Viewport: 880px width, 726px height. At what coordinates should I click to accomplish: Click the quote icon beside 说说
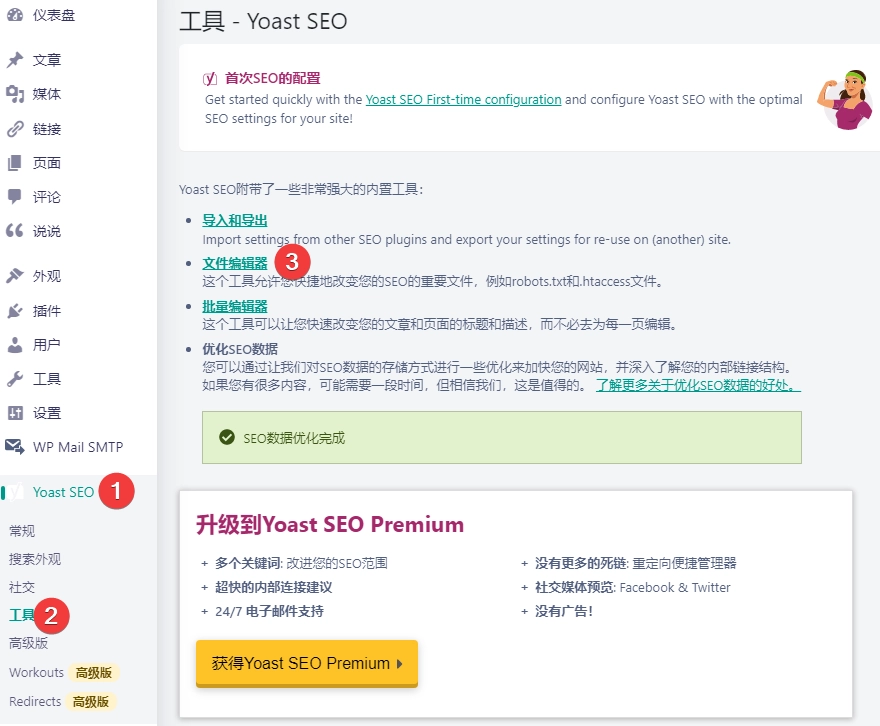15,231
